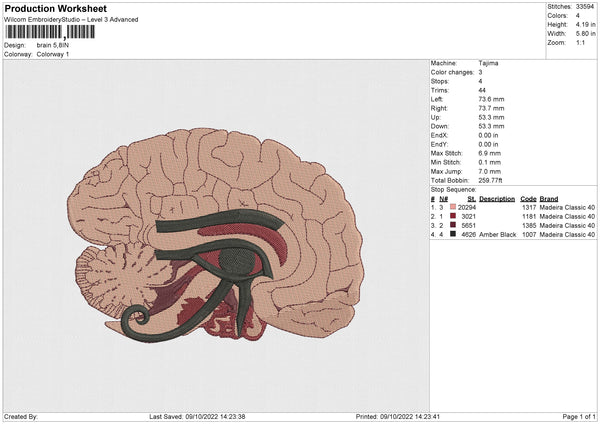Viewport: 600px width, 424px height.
Task: Click thread code 1007
Action: (x=529, y=235)
